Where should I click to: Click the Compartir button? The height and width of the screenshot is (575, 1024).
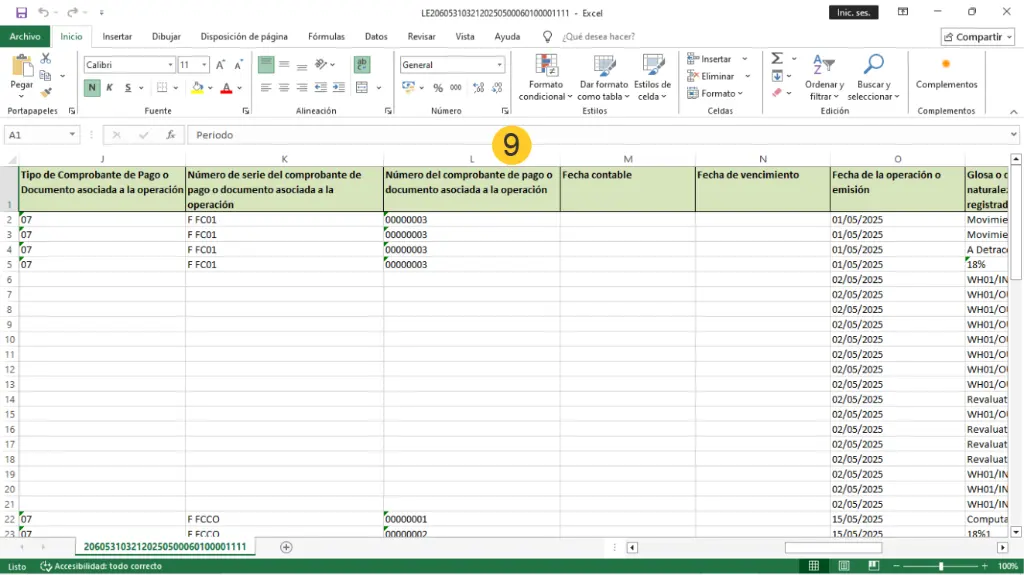coord(977,37)
